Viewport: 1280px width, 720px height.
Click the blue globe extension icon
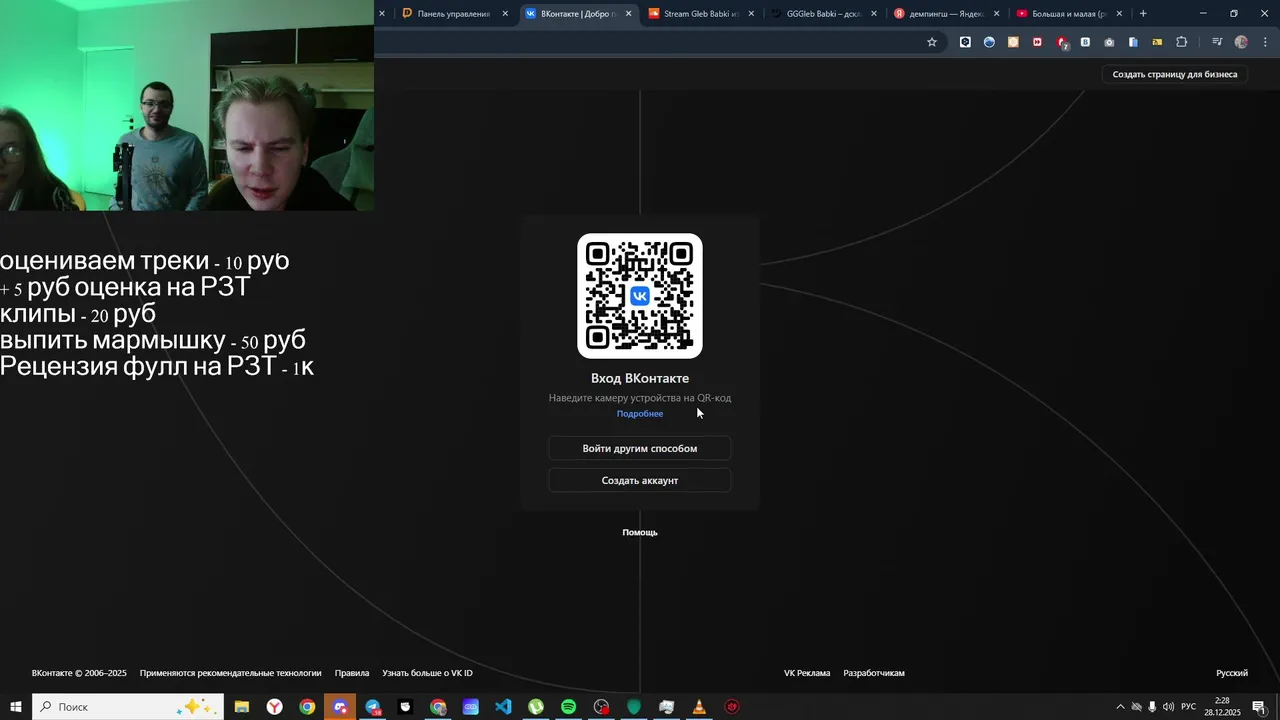click(989, 42)
